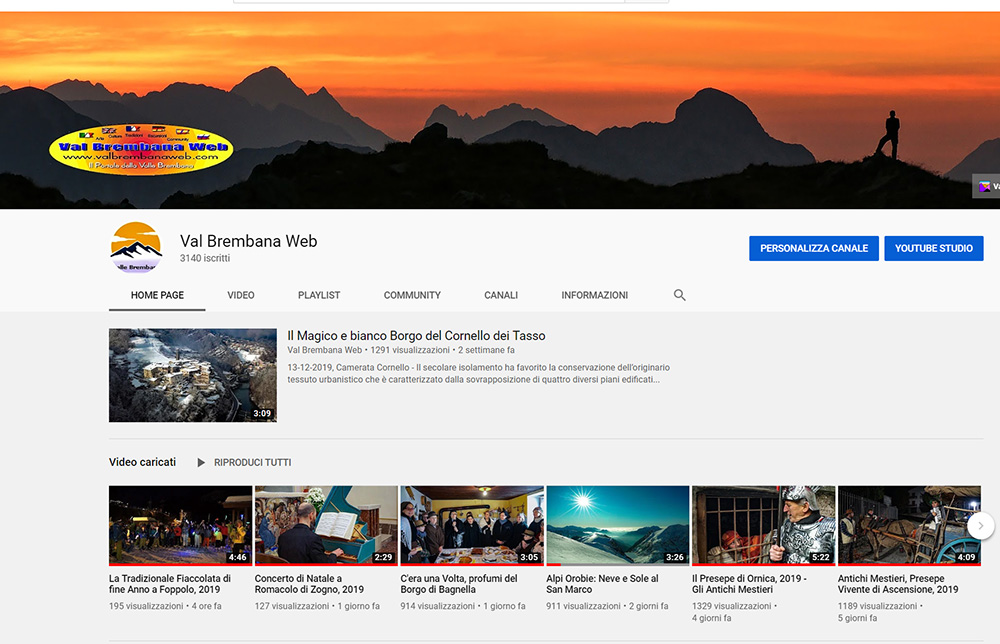The image size is (1000, 644).
Task: Click Val Brembana Web uploader link under featured video
Action: pyautogui.click(x=325, y=350)
